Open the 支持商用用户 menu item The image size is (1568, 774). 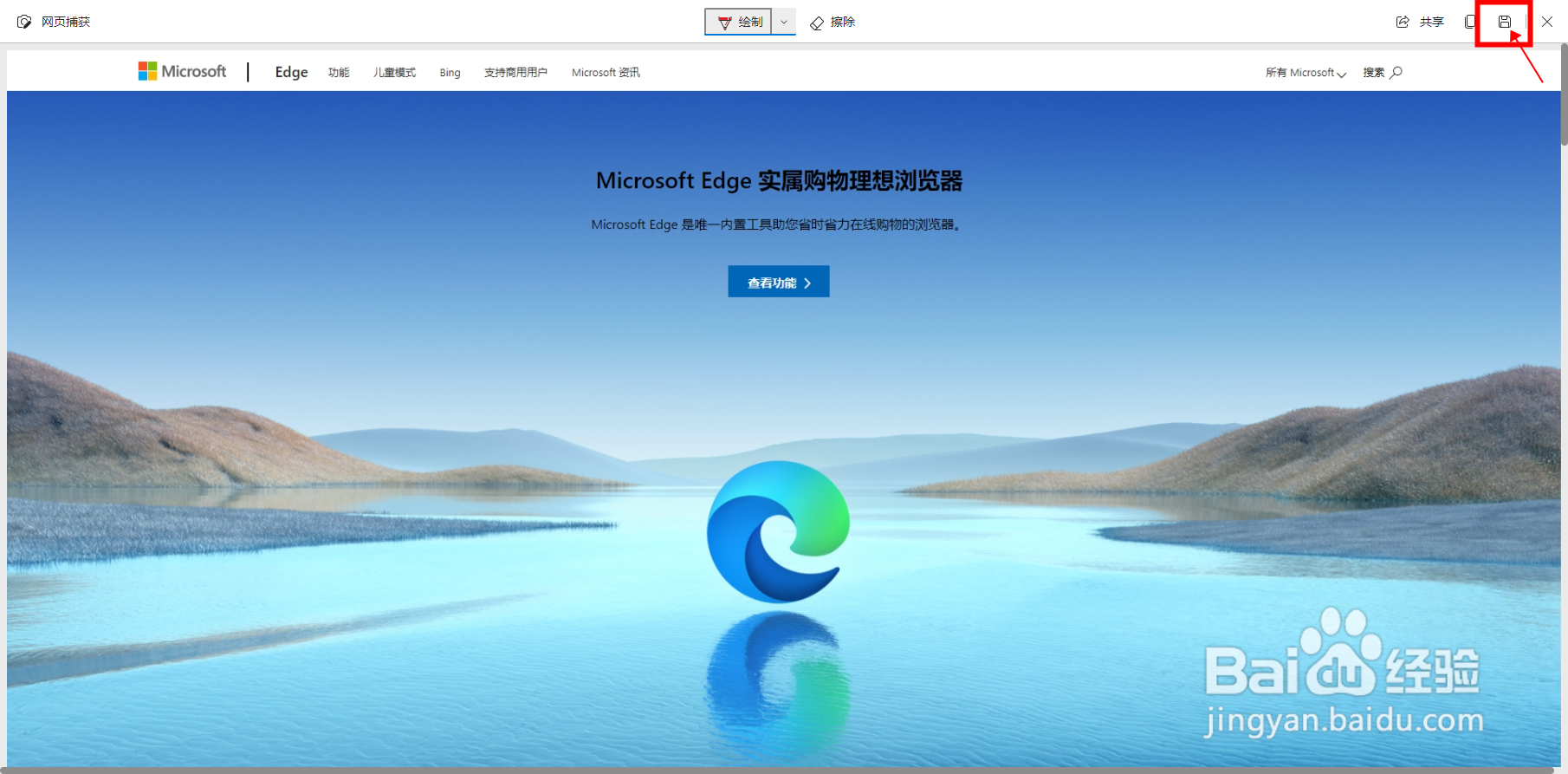point(515,73)
